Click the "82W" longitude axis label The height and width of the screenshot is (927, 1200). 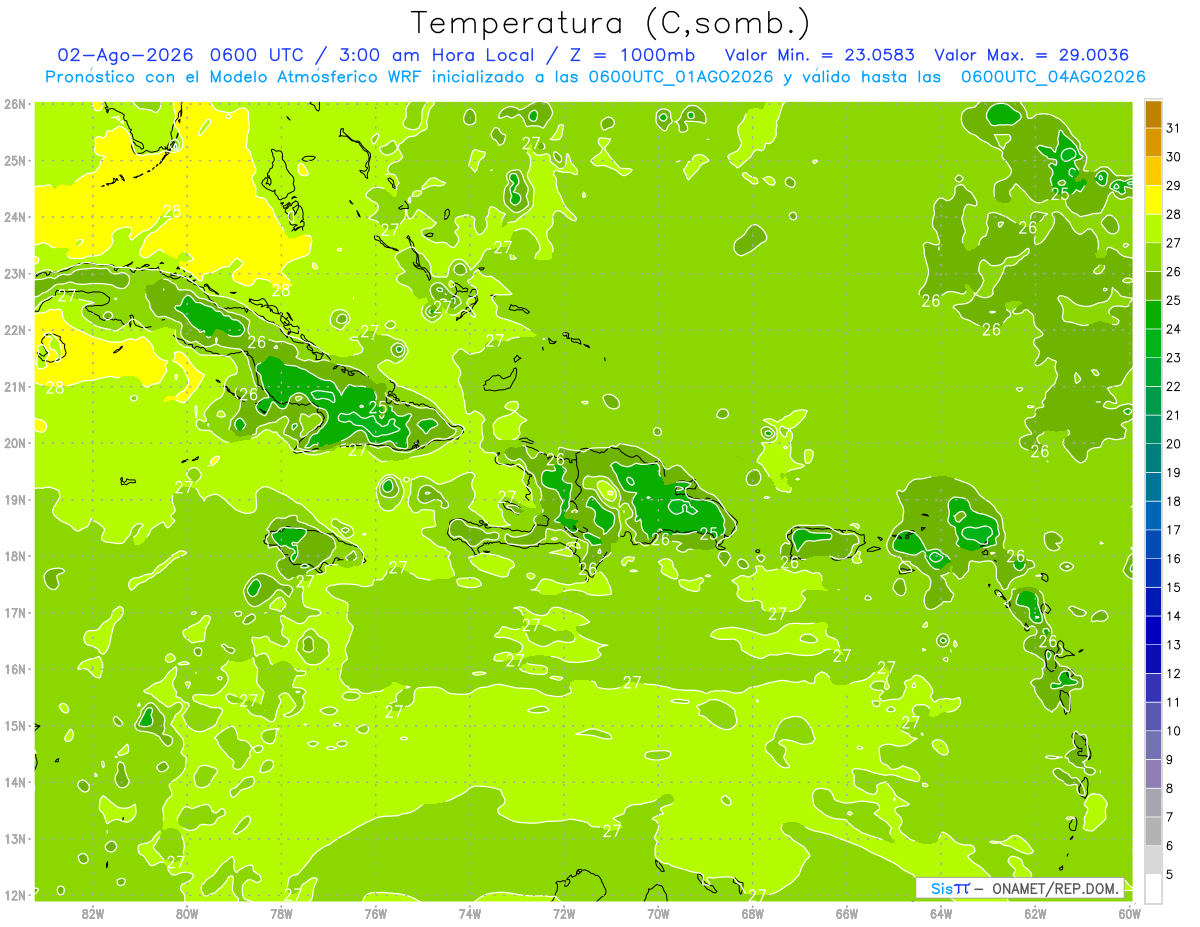93,913
